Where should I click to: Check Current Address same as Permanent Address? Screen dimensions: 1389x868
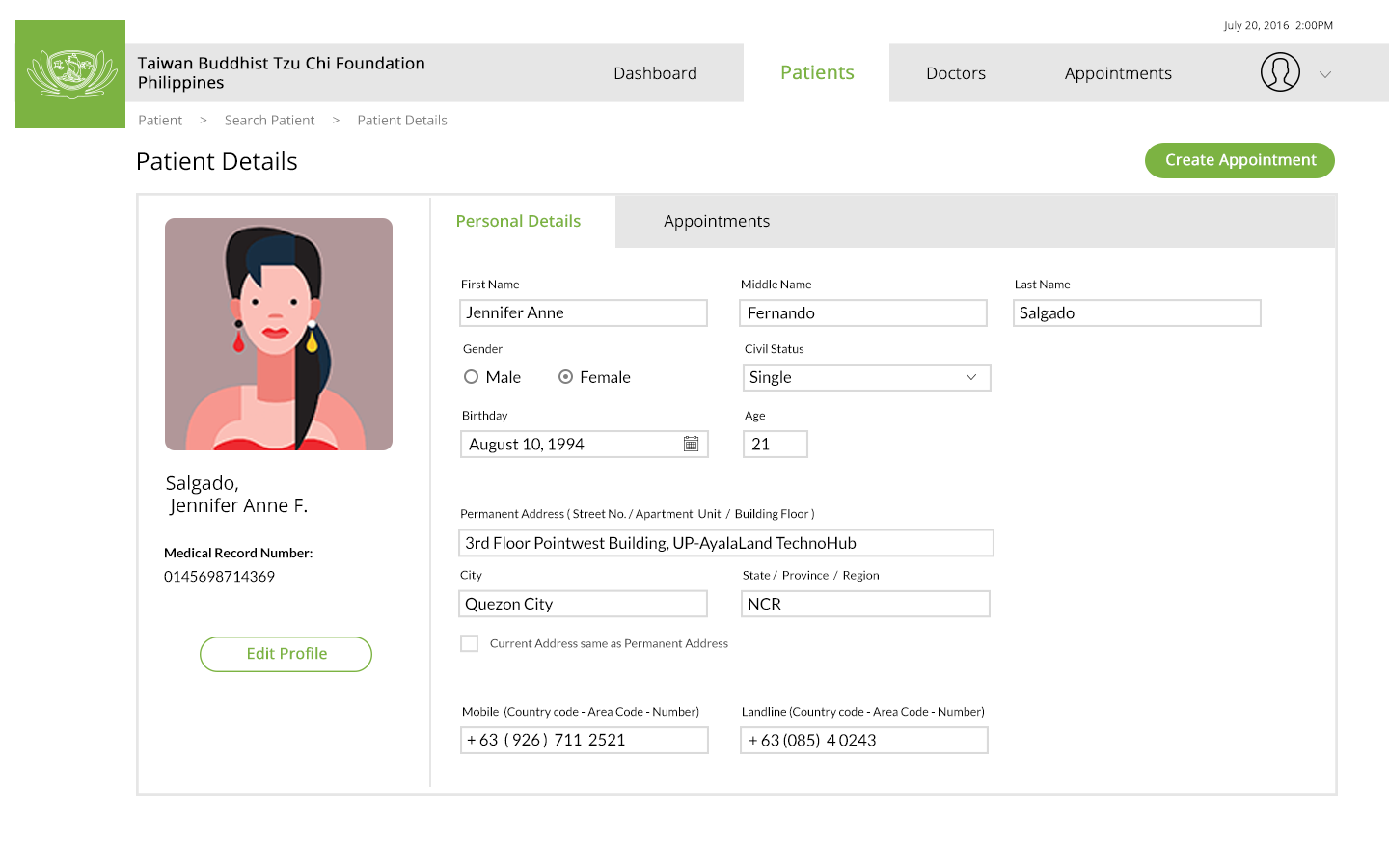click(470, 643)
